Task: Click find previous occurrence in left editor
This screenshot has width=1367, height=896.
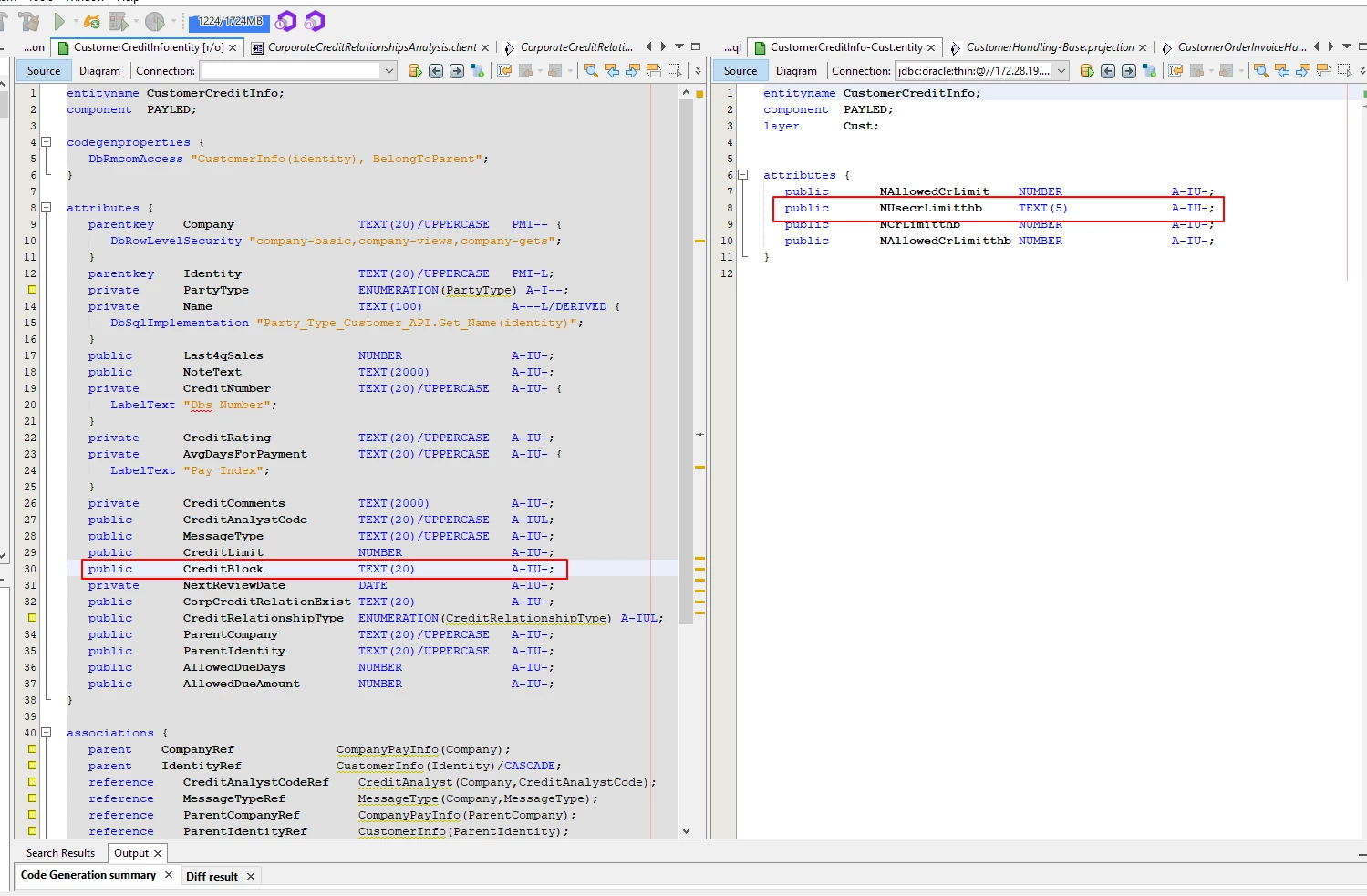Action: (x=612, y=70)
